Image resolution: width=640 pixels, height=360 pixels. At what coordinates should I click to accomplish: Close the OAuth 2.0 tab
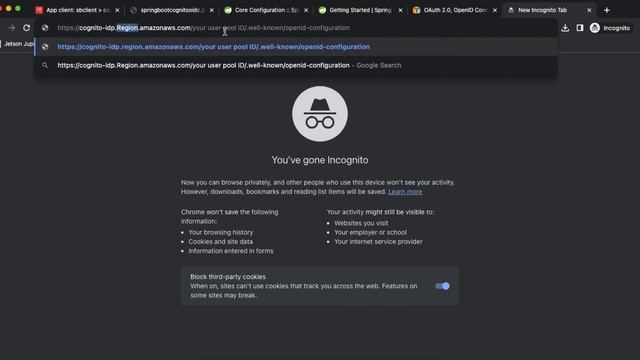pos(495,10)
